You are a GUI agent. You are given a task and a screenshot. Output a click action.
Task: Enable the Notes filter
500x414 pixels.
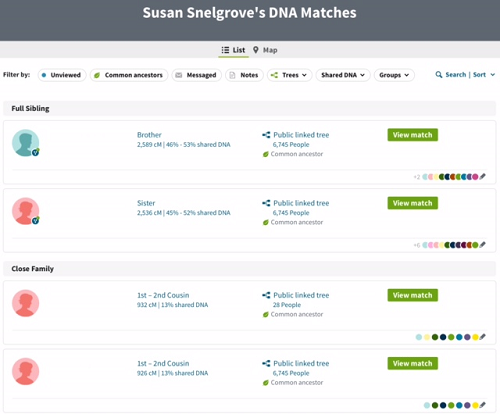244,75
